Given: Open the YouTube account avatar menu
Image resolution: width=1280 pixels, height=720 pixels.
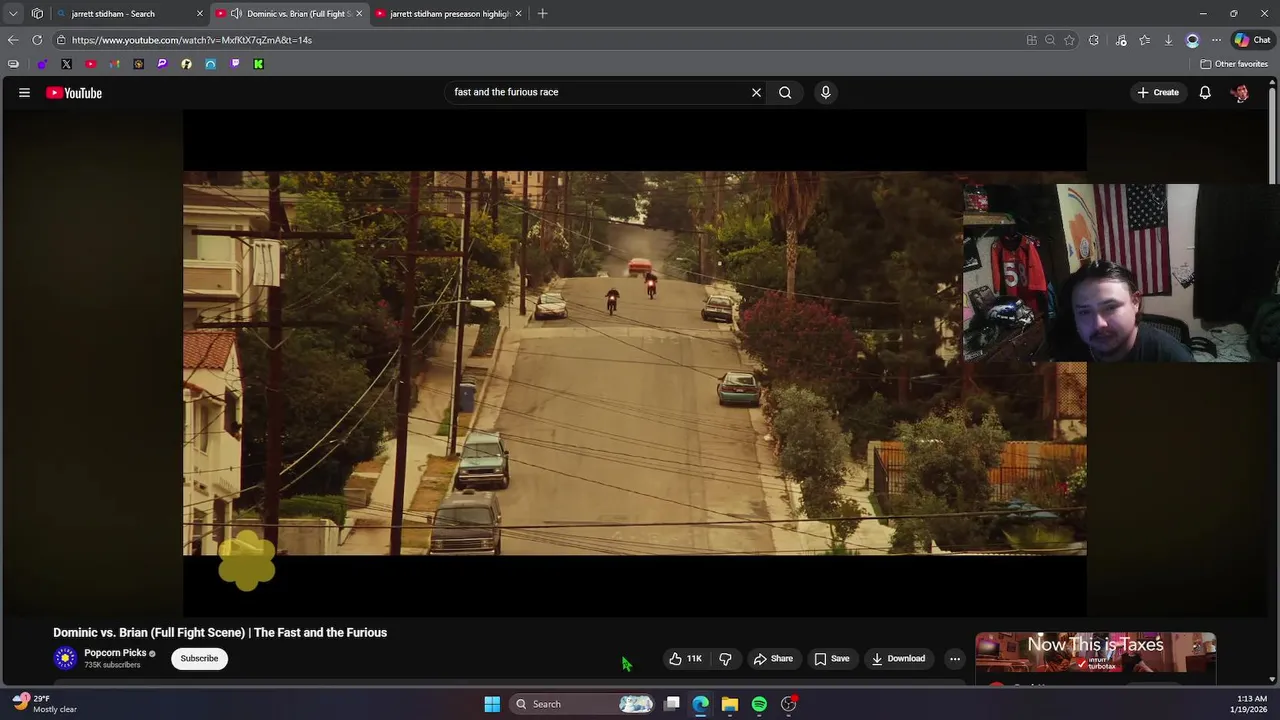Looking at the screenshot, I should [1240, 93].
